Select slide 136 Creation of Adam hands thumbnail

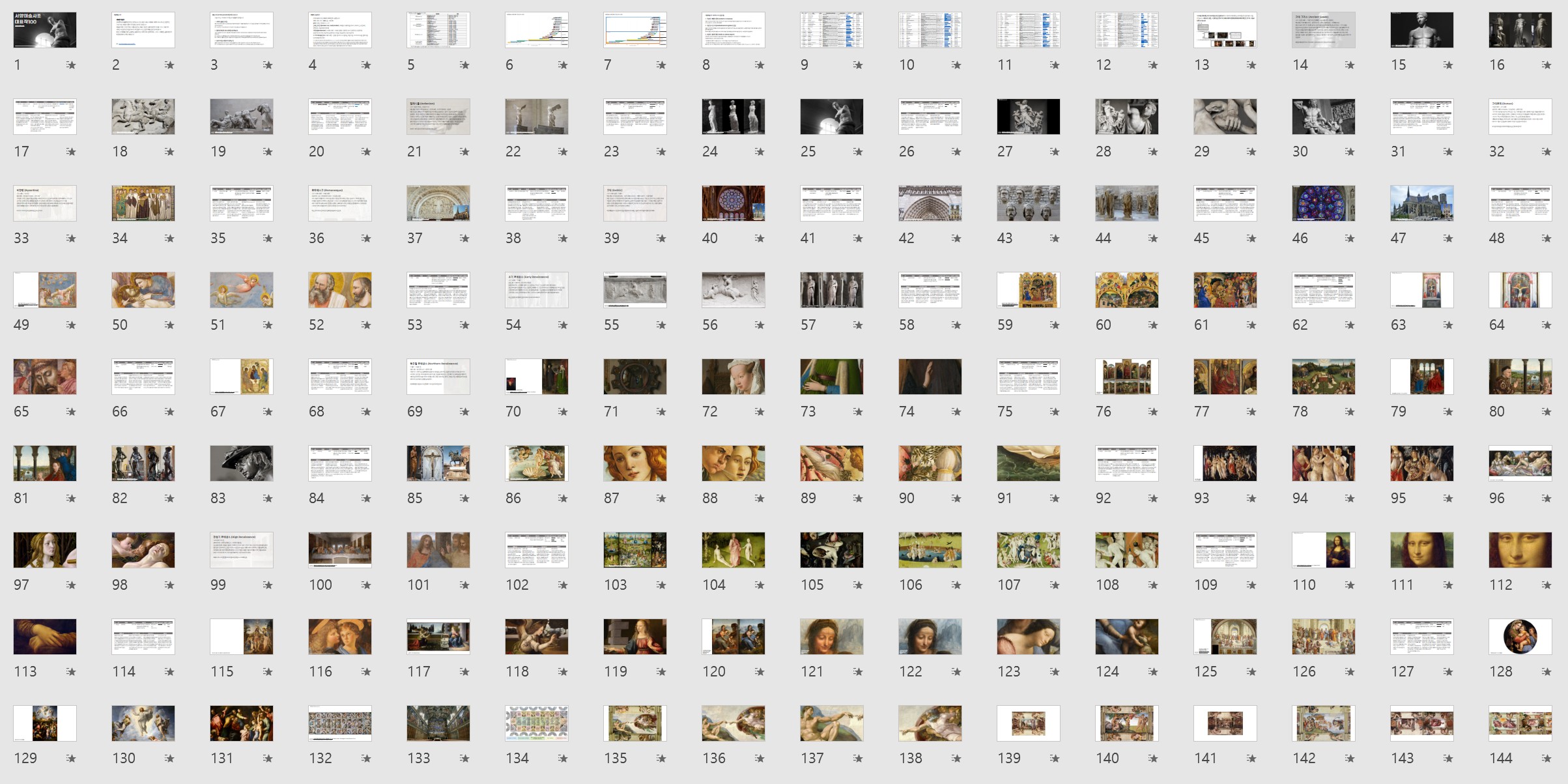click(734, 723)
